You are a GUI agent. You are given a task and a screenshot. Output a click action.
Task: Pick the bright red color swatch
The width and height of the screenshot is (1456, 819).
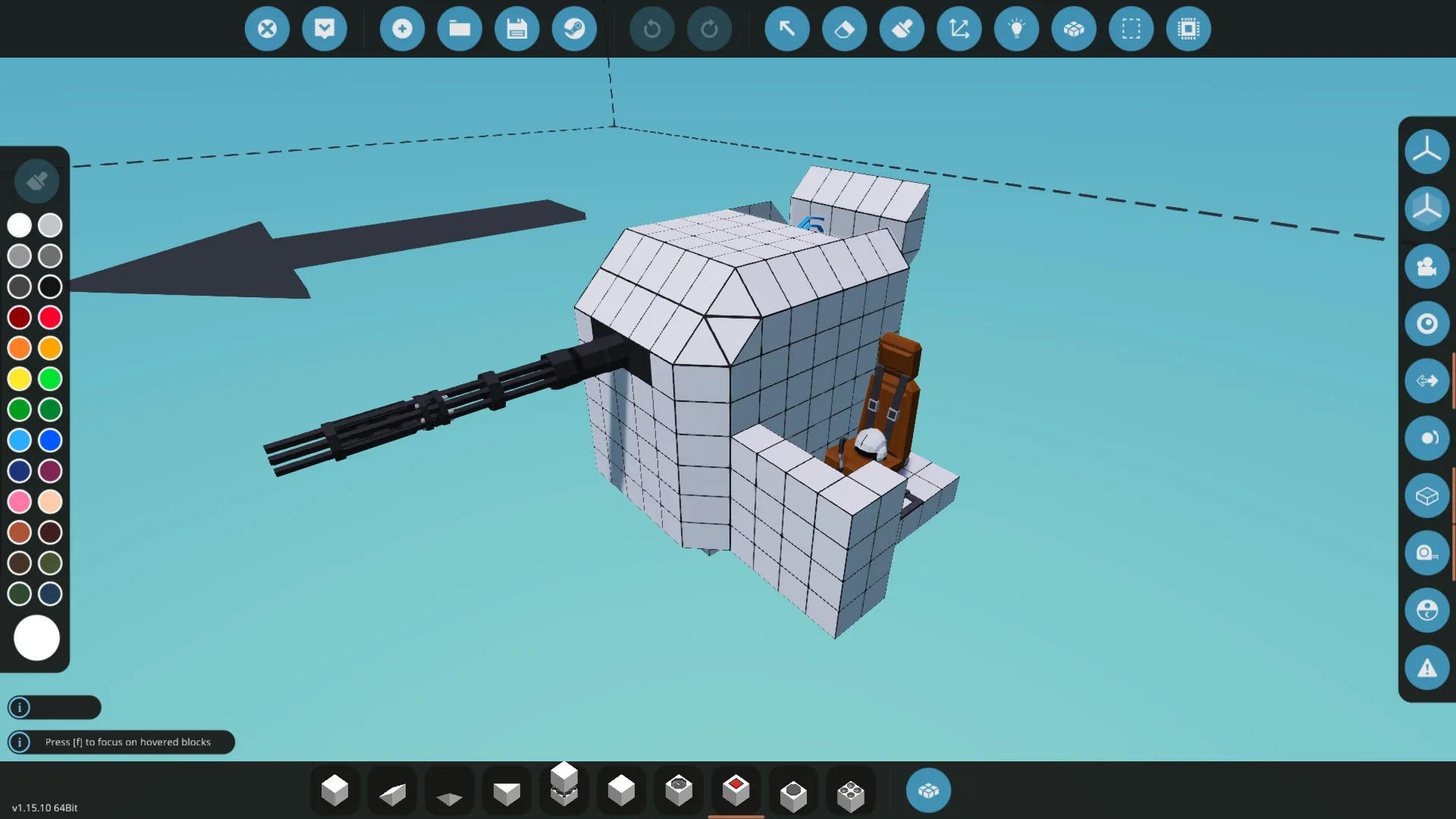(x=50, y=317)
